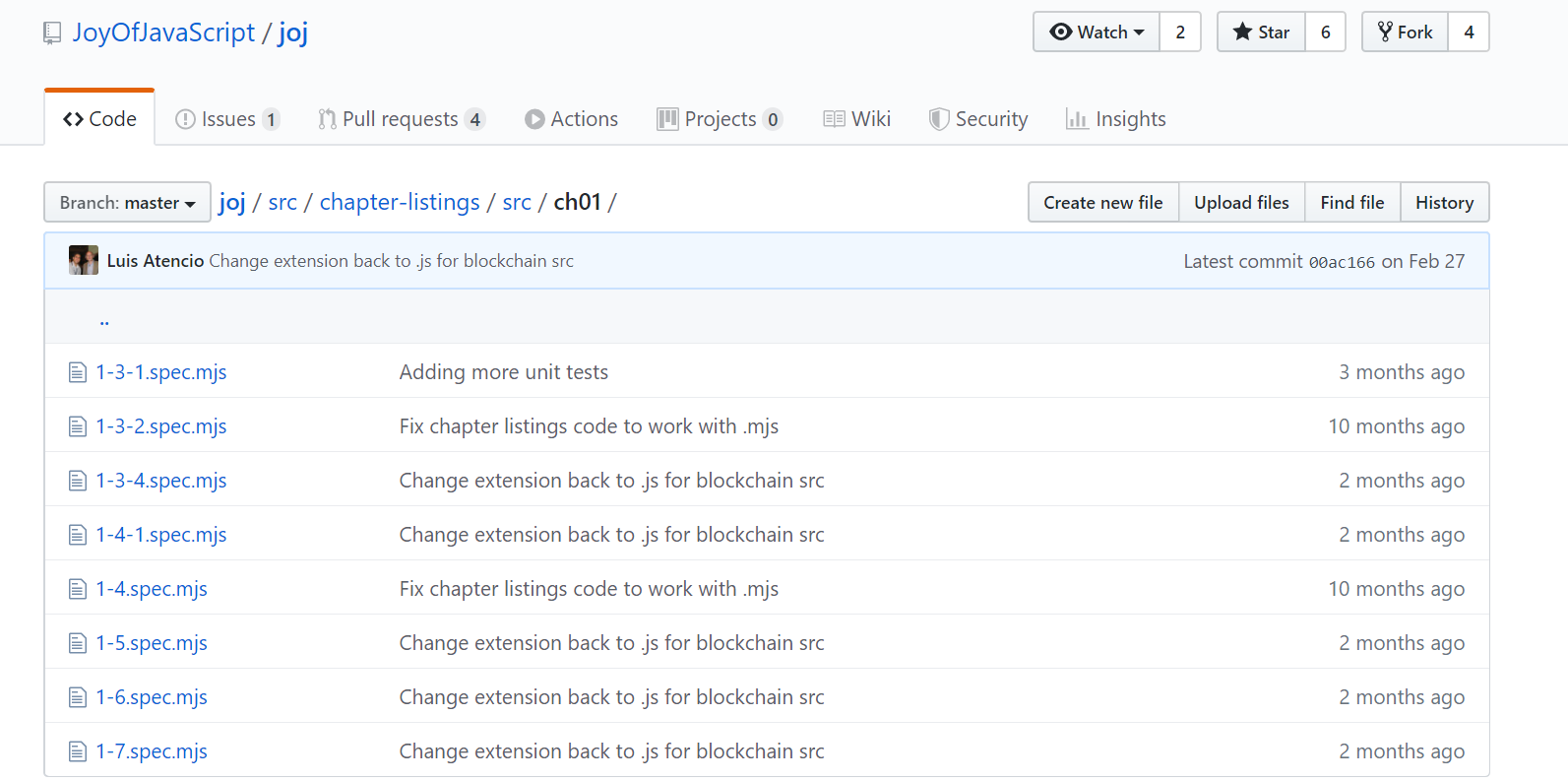Open commit 00ac166 link
The width and height of the screenshot is (1568, 781).
pyautogui.click(x=1342, y=262)
